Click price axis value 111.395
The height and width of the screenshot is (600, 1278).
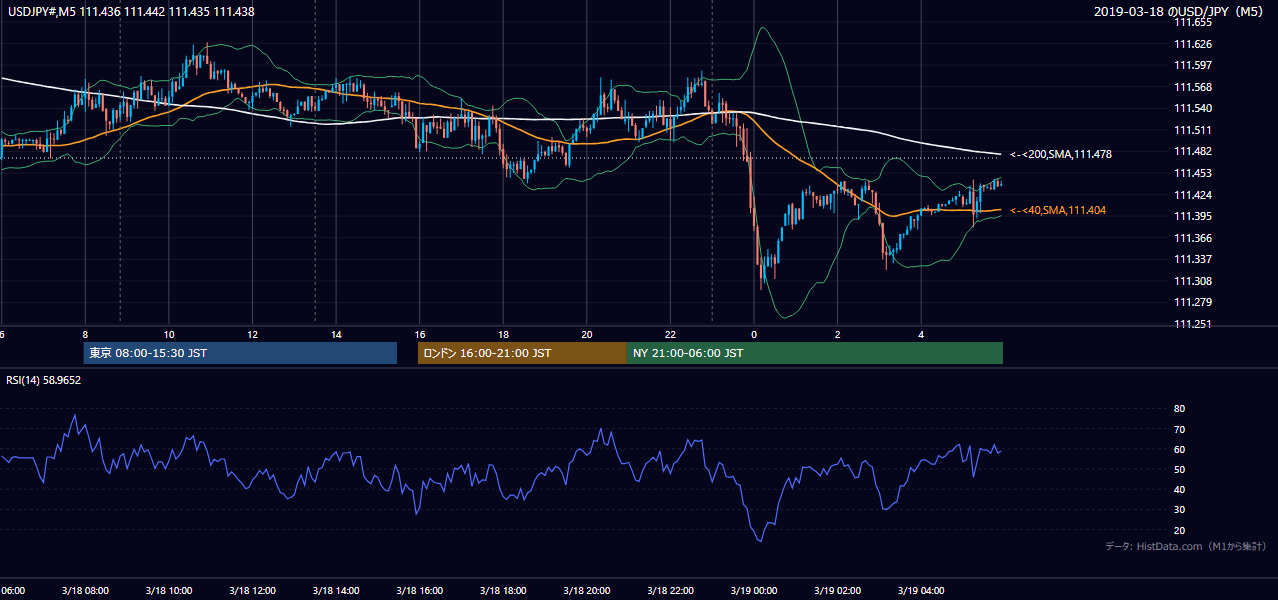tap(1194, 216)
